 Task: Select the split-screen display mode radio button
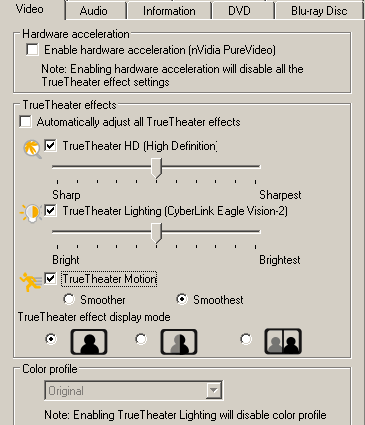(141, 339)
